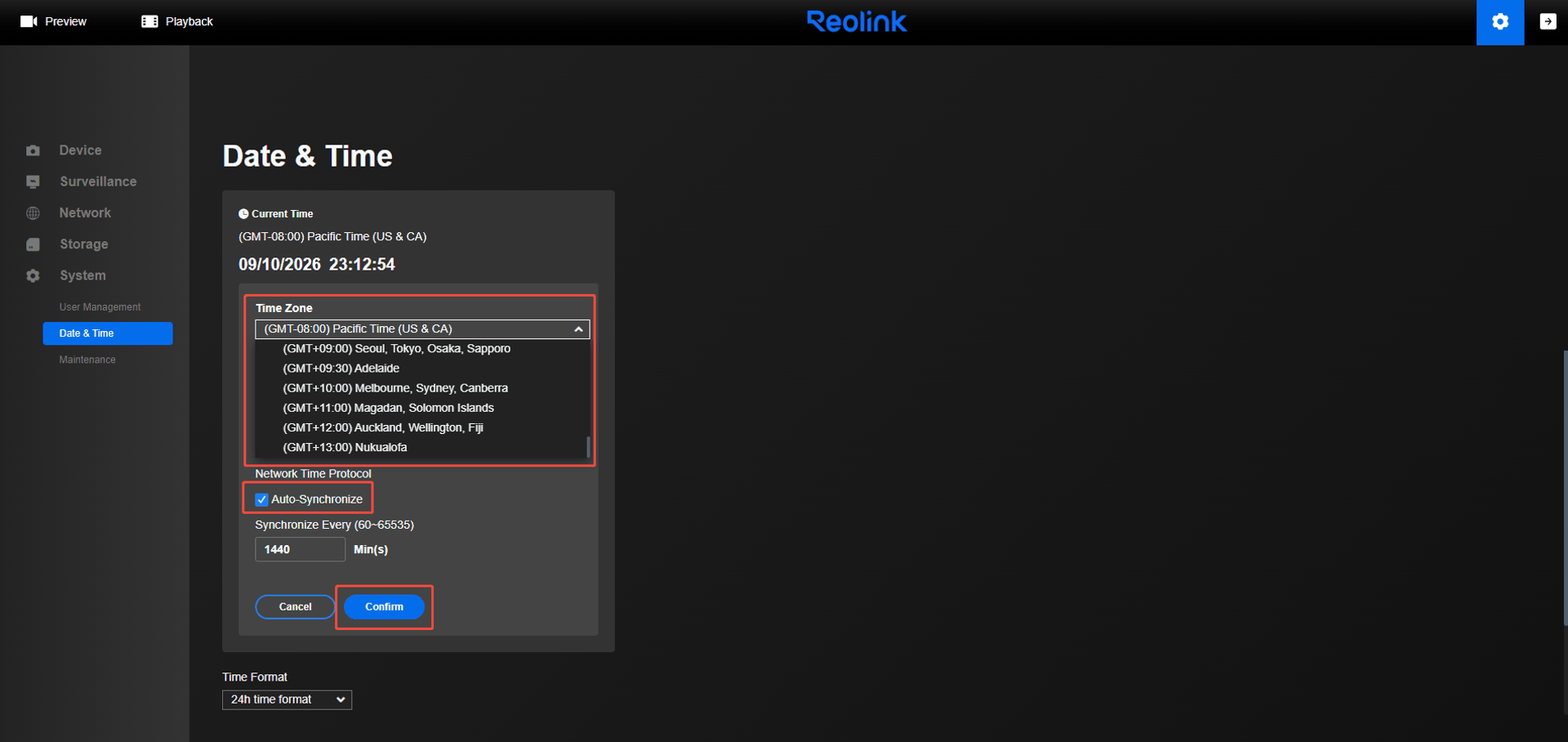Viewport: 1568px width, 742px height.
Task: Click the page vertical scrollbar
Action: (1565, 488)
